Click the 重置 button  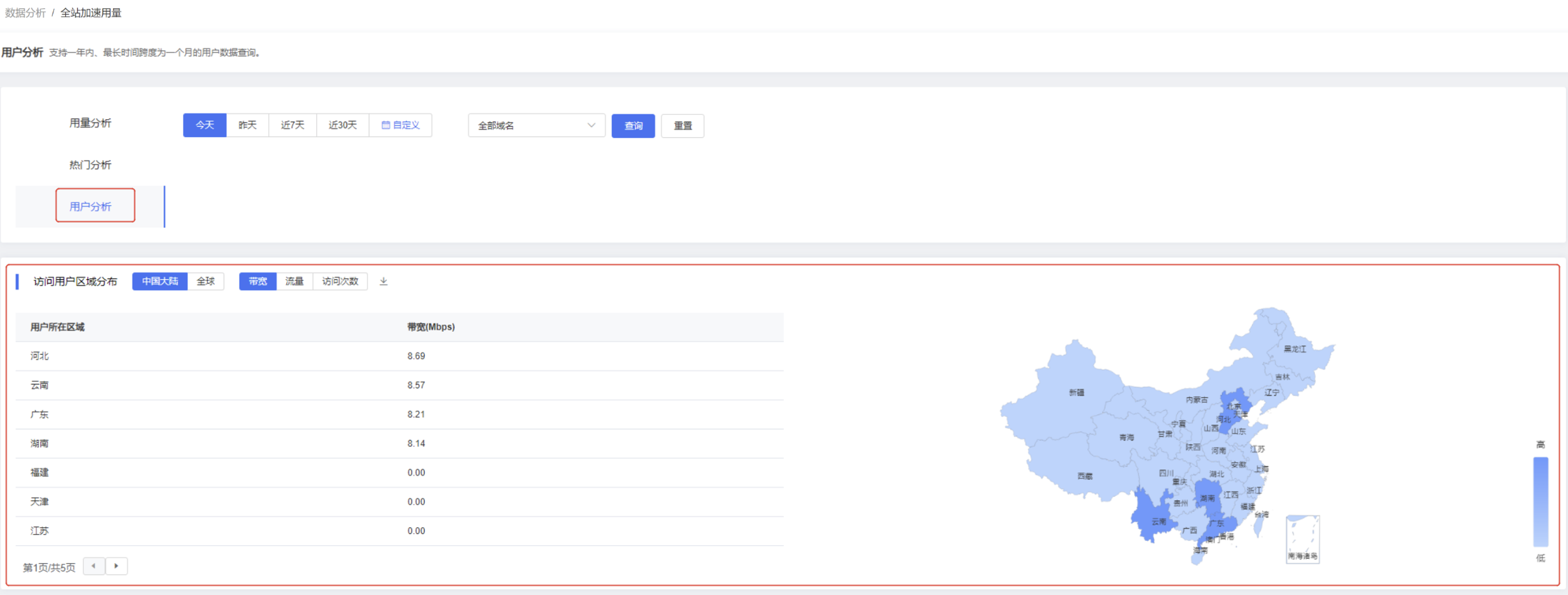683,125
